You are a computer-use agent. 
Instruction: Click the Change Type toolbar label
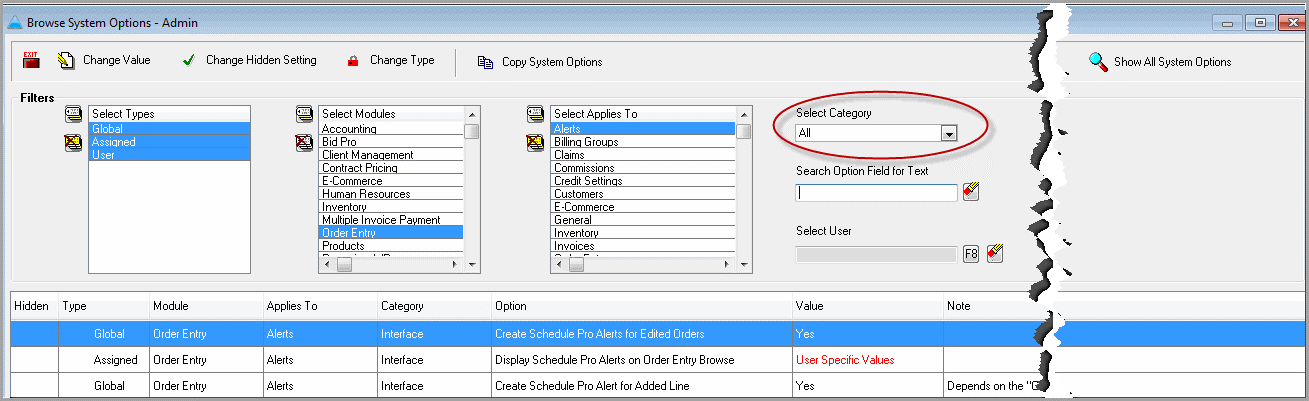pos(402,61)
